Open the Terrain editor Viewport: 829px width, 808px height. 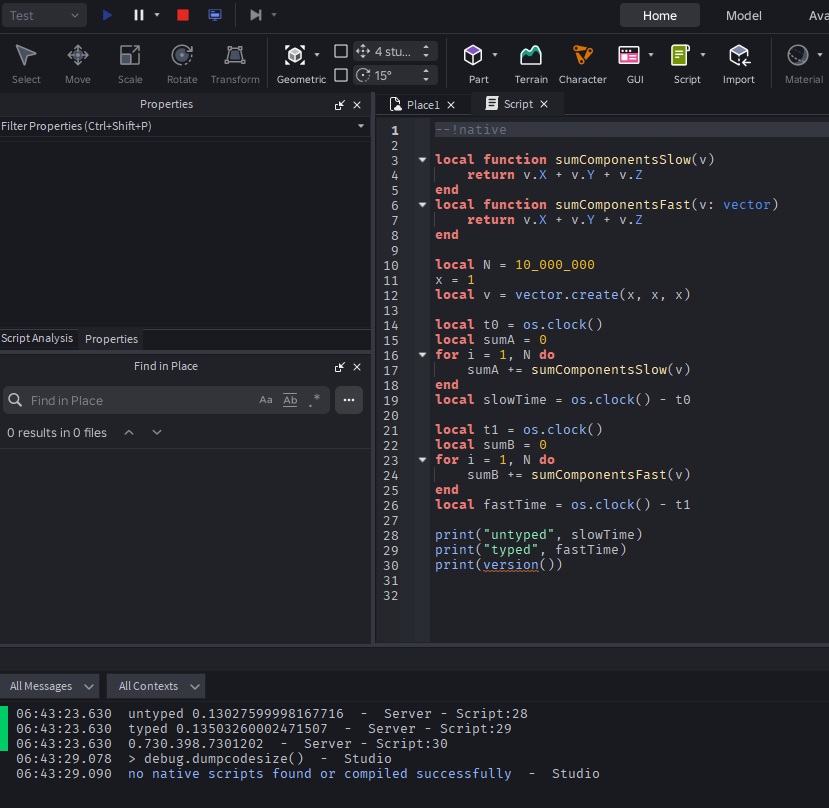[x=531, y=64]
